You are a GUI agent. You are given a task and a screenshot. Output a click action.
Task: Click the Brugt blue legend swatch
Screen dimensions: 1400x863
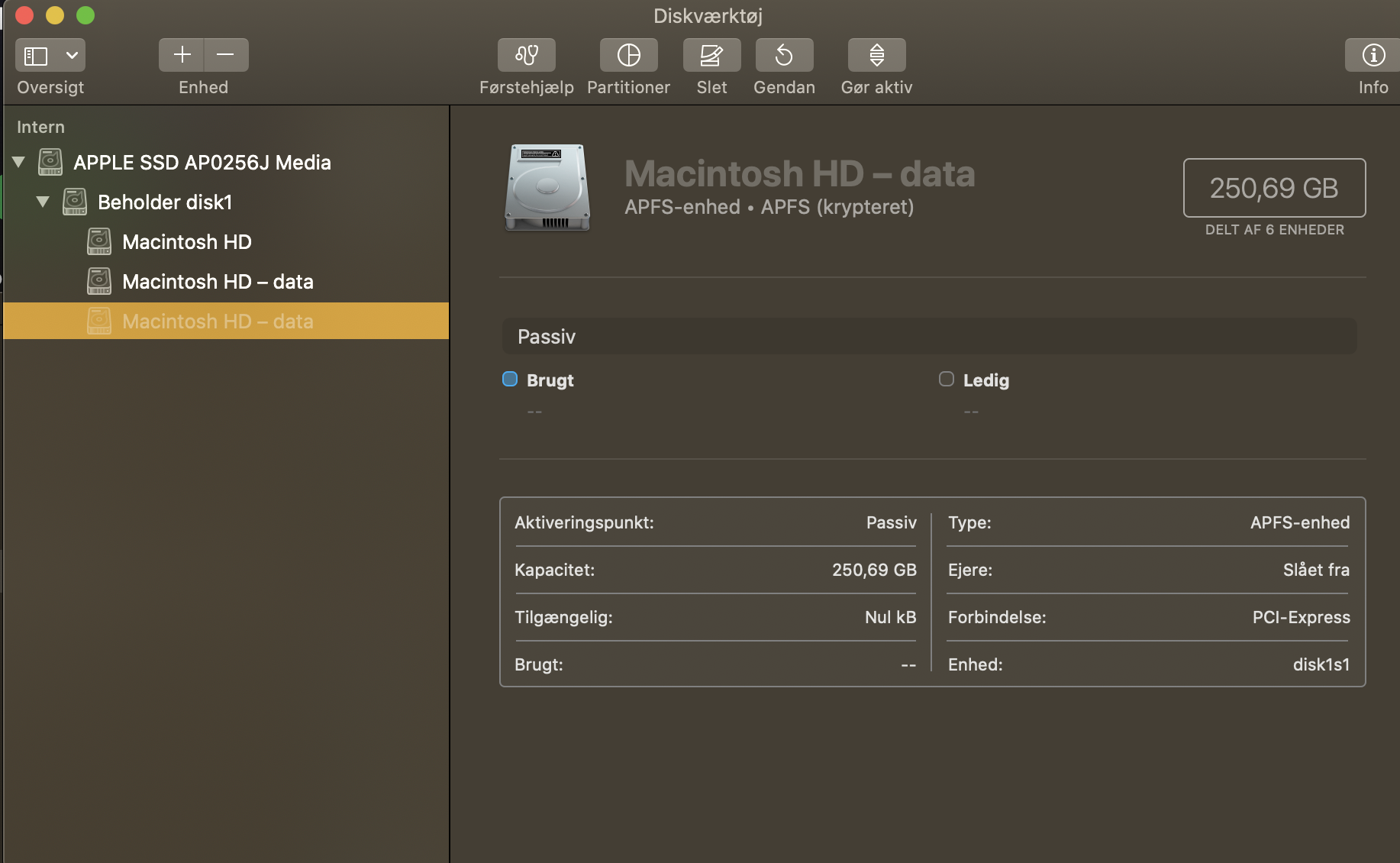(x=510, y=379)
